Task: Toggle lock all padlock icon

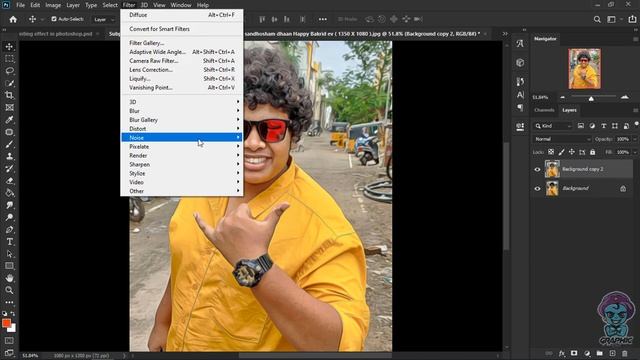Action: (x=593, y=152)
